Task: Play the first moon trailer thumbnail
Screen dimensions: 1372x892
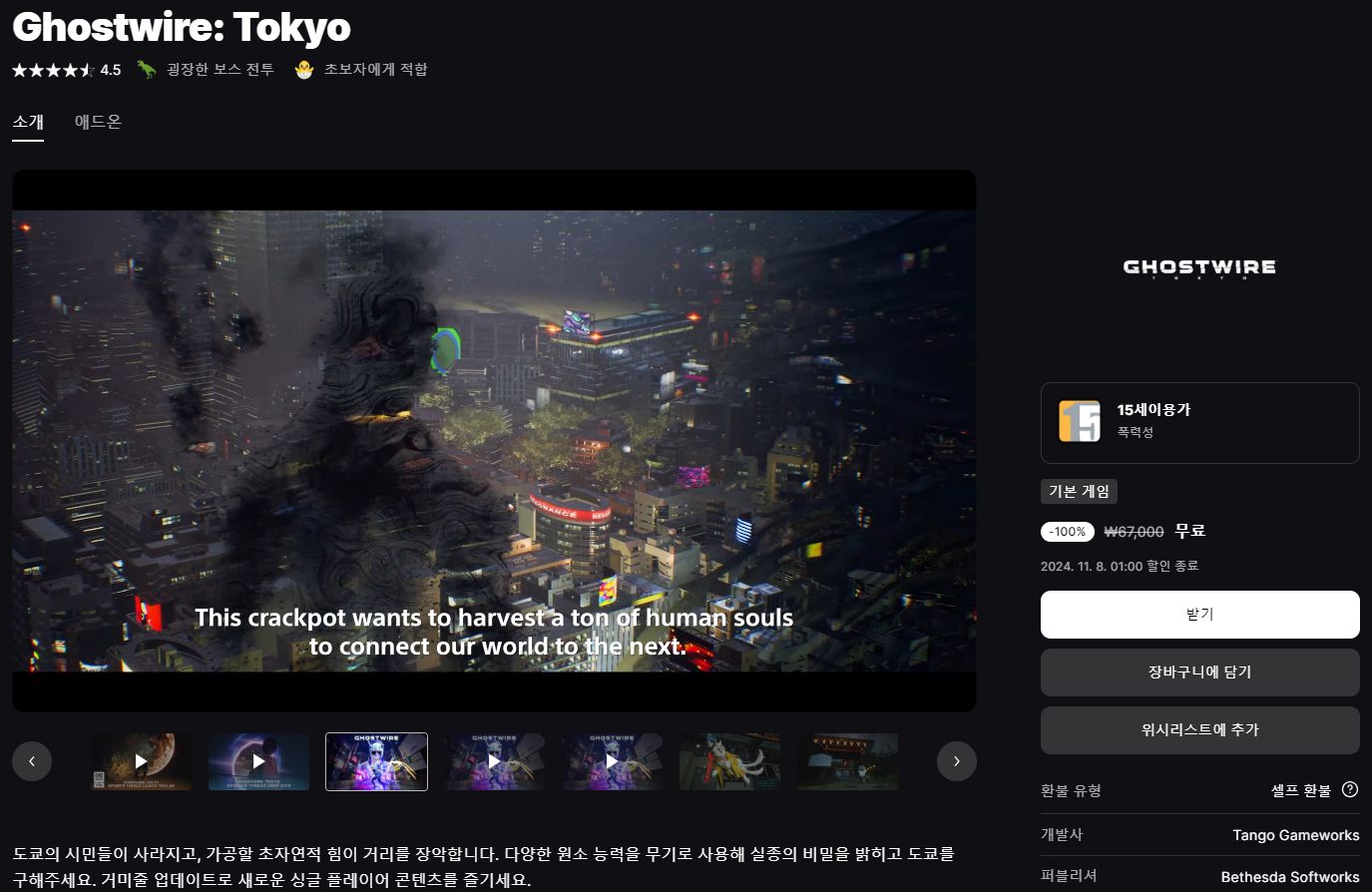Action: (x=141, y=761)
